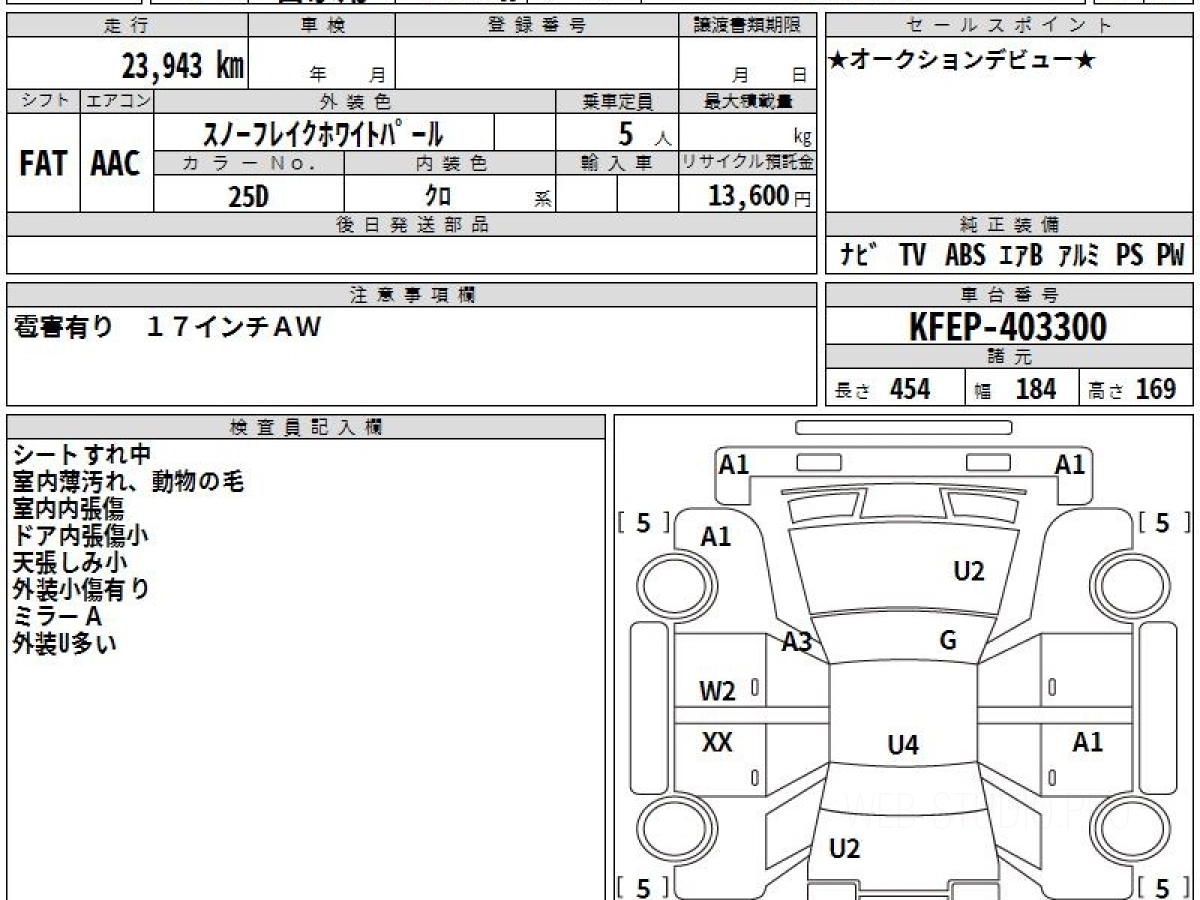Select the アルミ wheels equipment entry

coord(1080,255)
